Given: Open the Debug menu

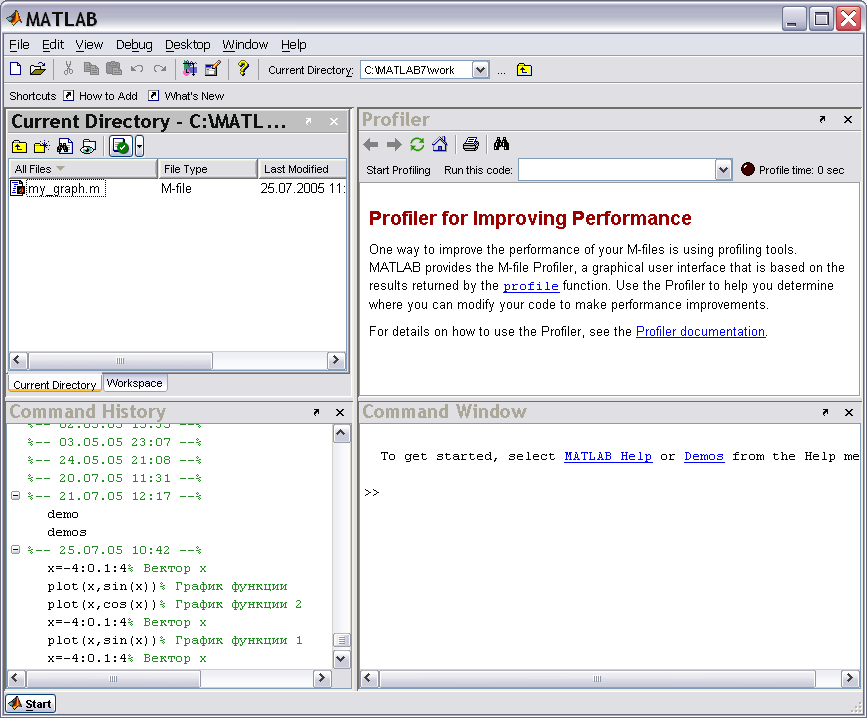Looking at the screenshot, I should point(134,45).
